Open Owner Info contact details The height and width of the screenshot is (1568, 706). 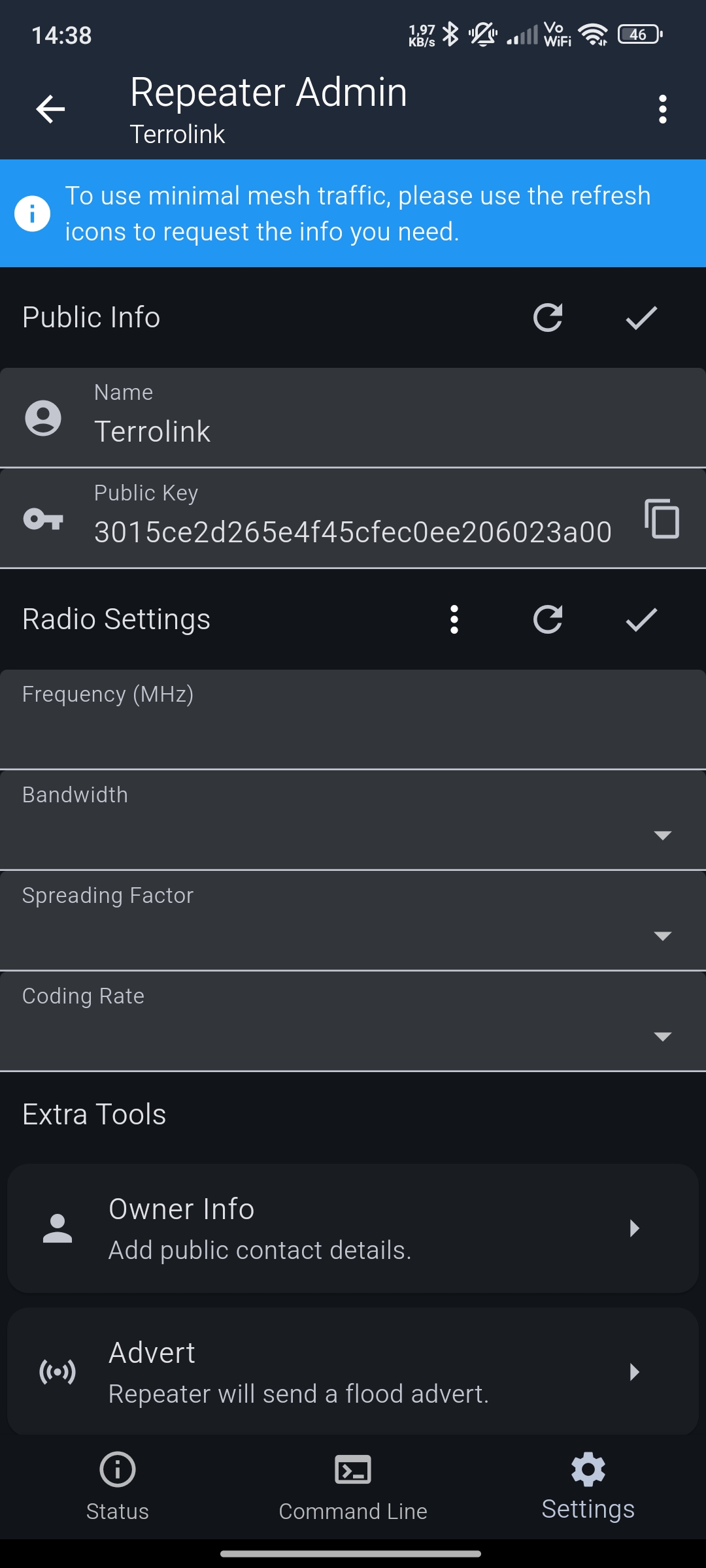click(353, 1228)
